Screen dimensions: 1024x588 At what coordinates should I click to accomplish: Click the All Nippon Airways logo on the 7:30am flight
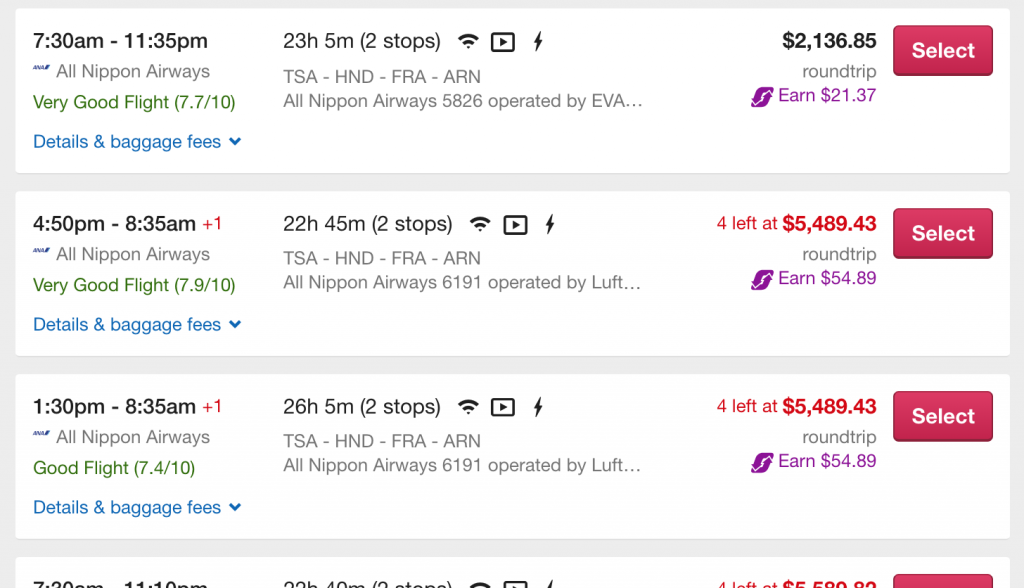[42, 67]
